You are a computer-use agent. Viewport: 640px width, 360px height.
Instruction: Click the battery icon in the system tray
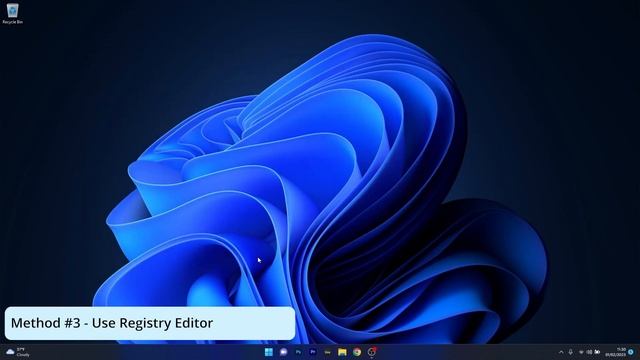click(597, 352)
